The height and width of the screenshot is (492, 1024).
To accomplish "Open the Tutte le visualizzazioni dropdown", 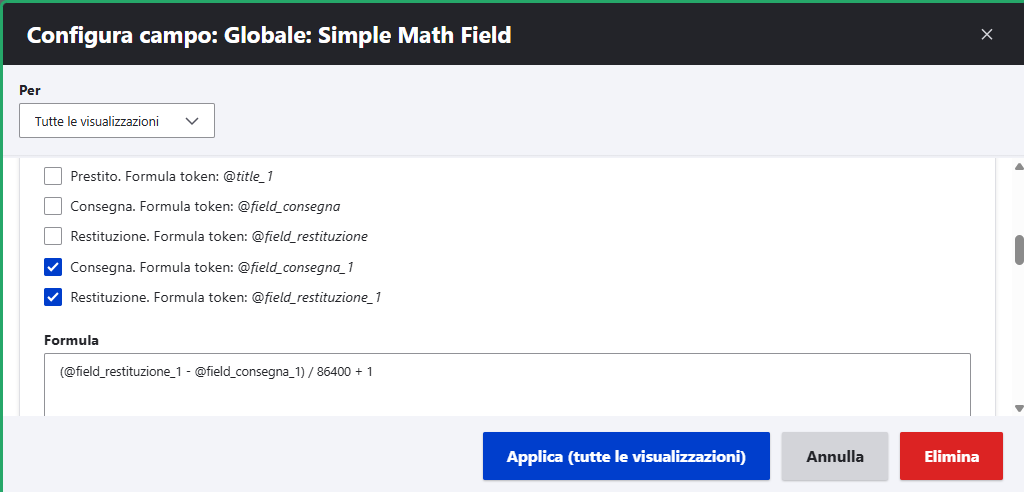I will click(117, 121).
